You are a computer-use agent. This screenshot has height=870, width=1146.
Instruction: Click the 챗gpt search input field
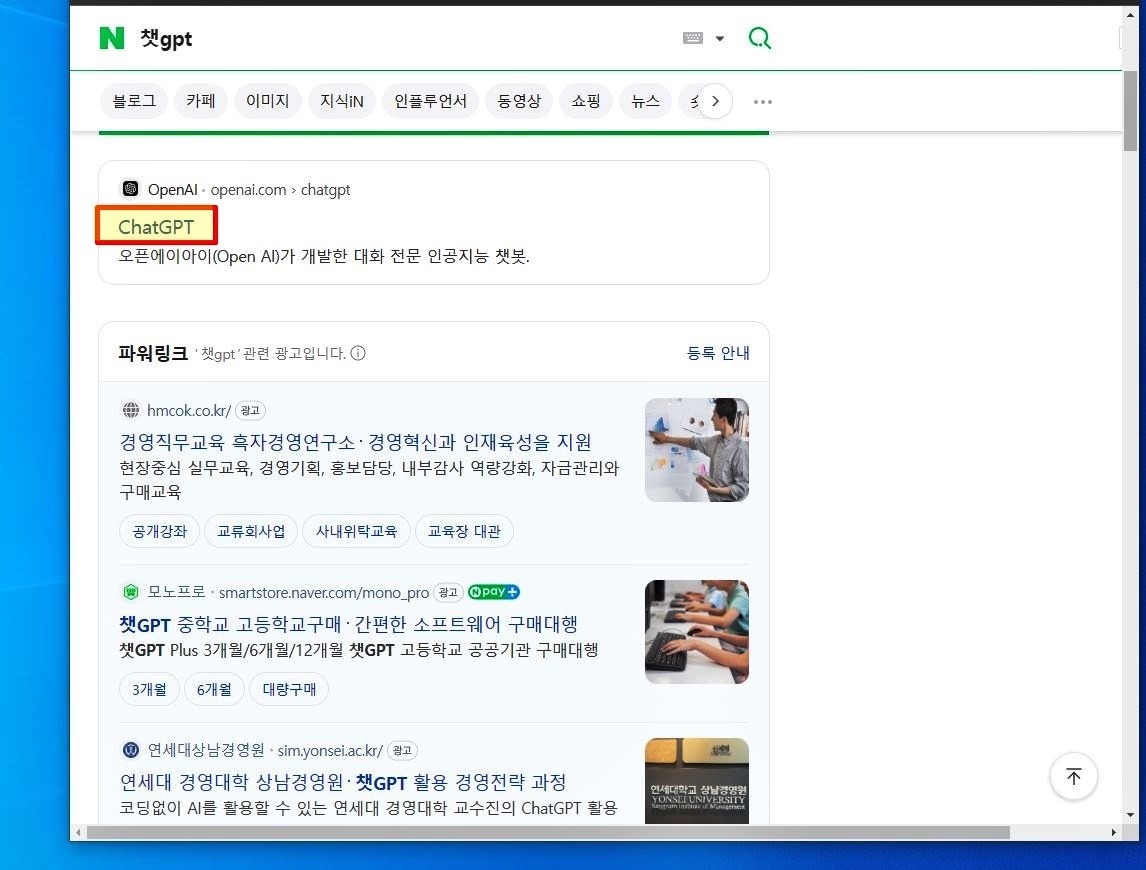coord(402,38)
